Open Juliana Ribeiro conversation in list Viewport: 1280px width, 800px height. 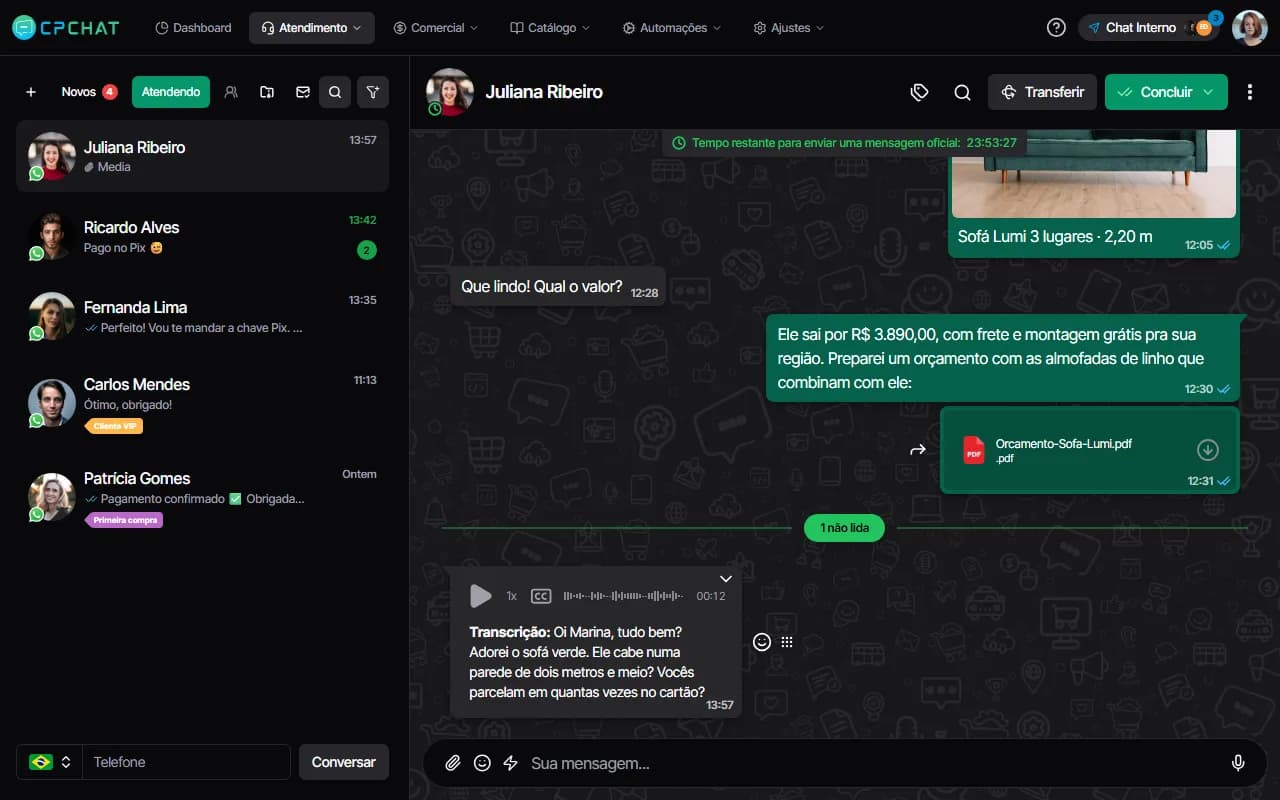tap(202, 156)
